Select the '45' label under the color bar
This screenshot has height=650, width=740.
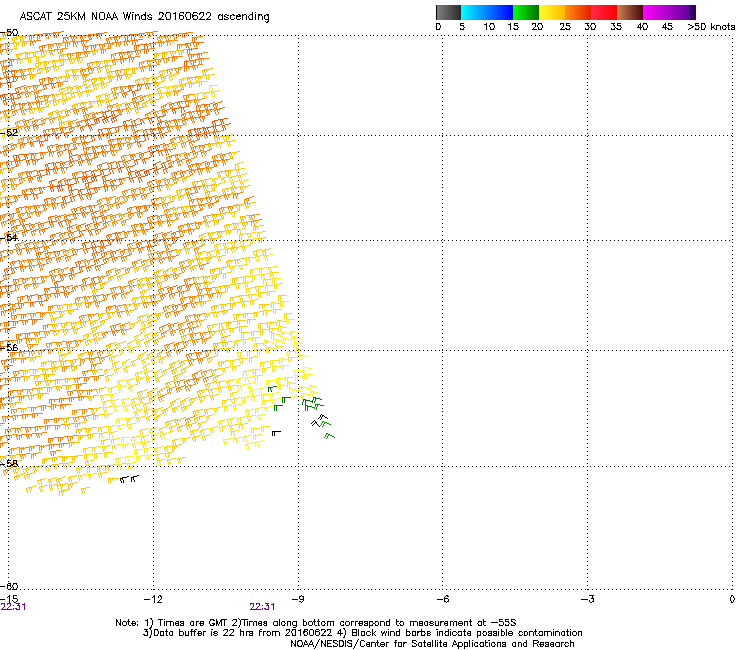point(667,27)
